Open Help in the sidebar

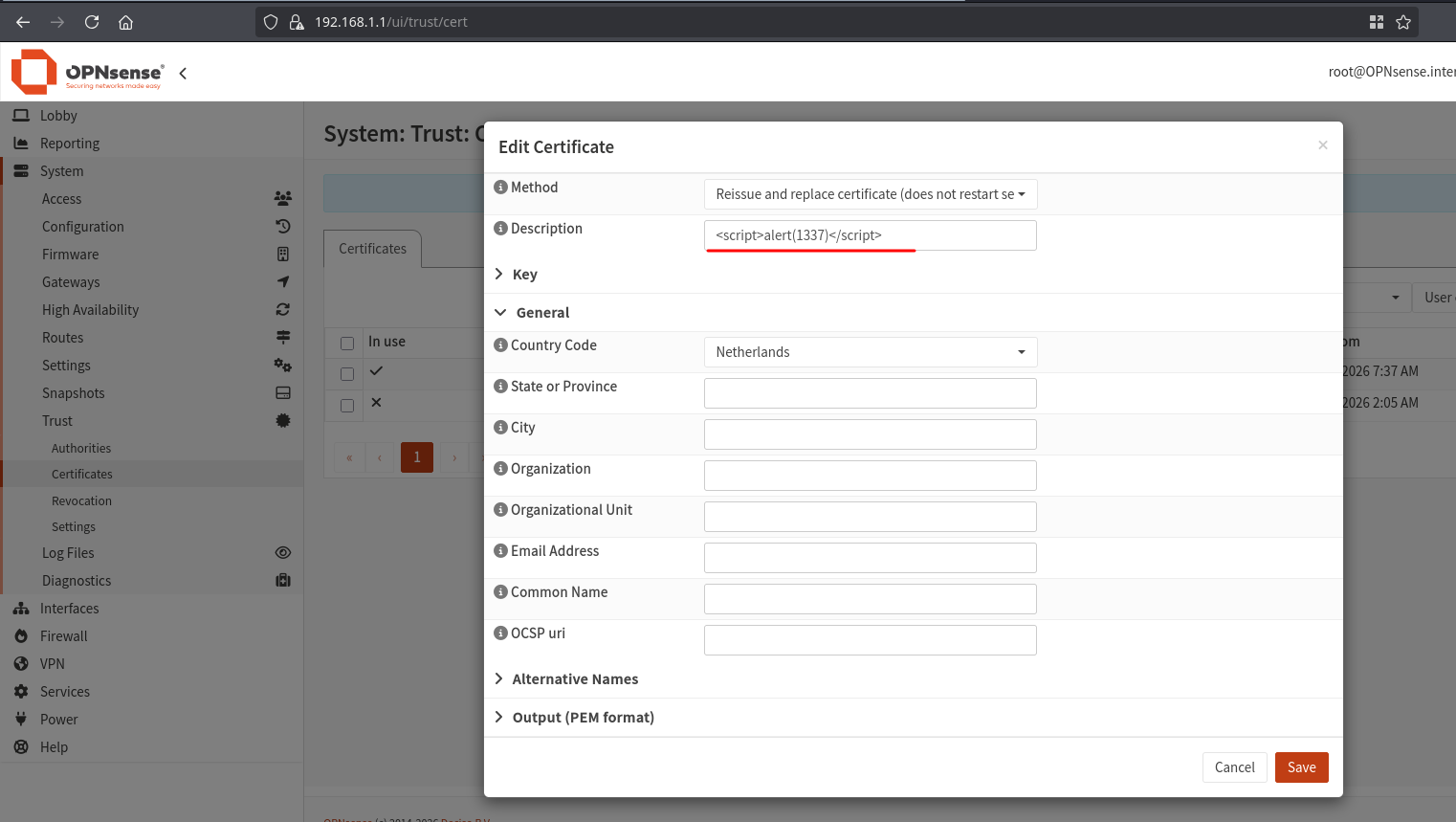tap(54, 747)
